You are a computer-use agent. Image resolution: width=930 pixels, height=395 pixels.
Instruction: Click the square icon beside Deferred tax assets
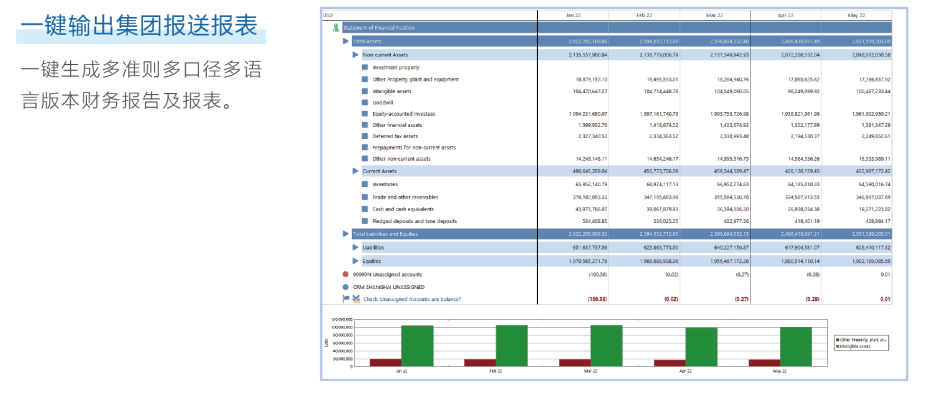(x=365, y=136)
